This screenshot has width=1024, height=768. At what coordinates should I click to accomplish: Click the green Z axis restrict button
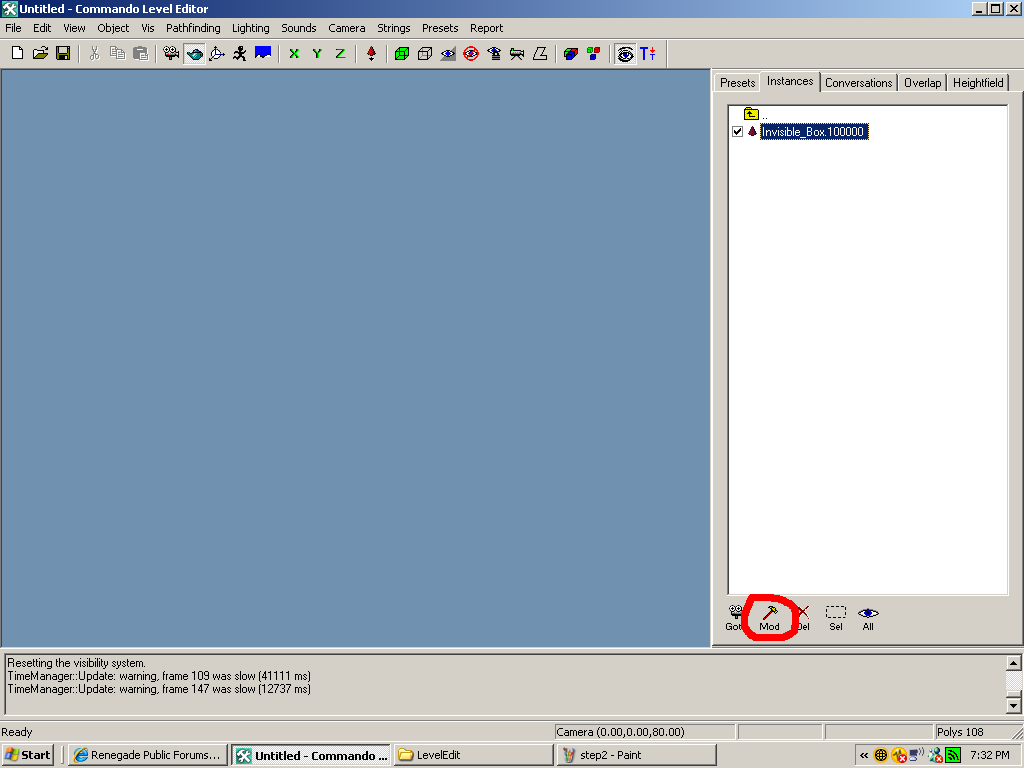(340, 53)
